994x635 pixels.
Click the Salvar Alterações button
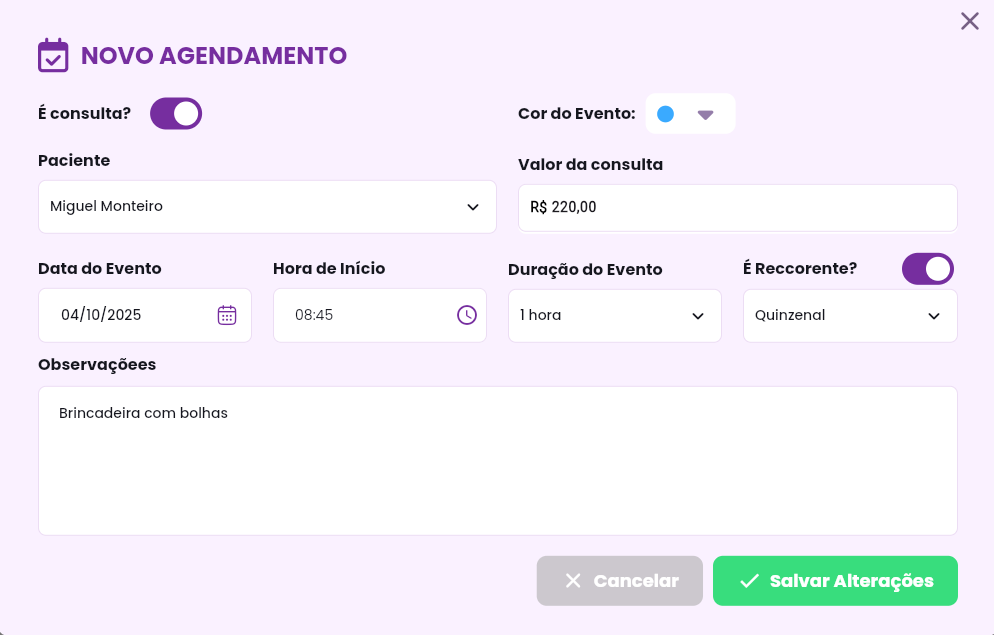point(835,581)
